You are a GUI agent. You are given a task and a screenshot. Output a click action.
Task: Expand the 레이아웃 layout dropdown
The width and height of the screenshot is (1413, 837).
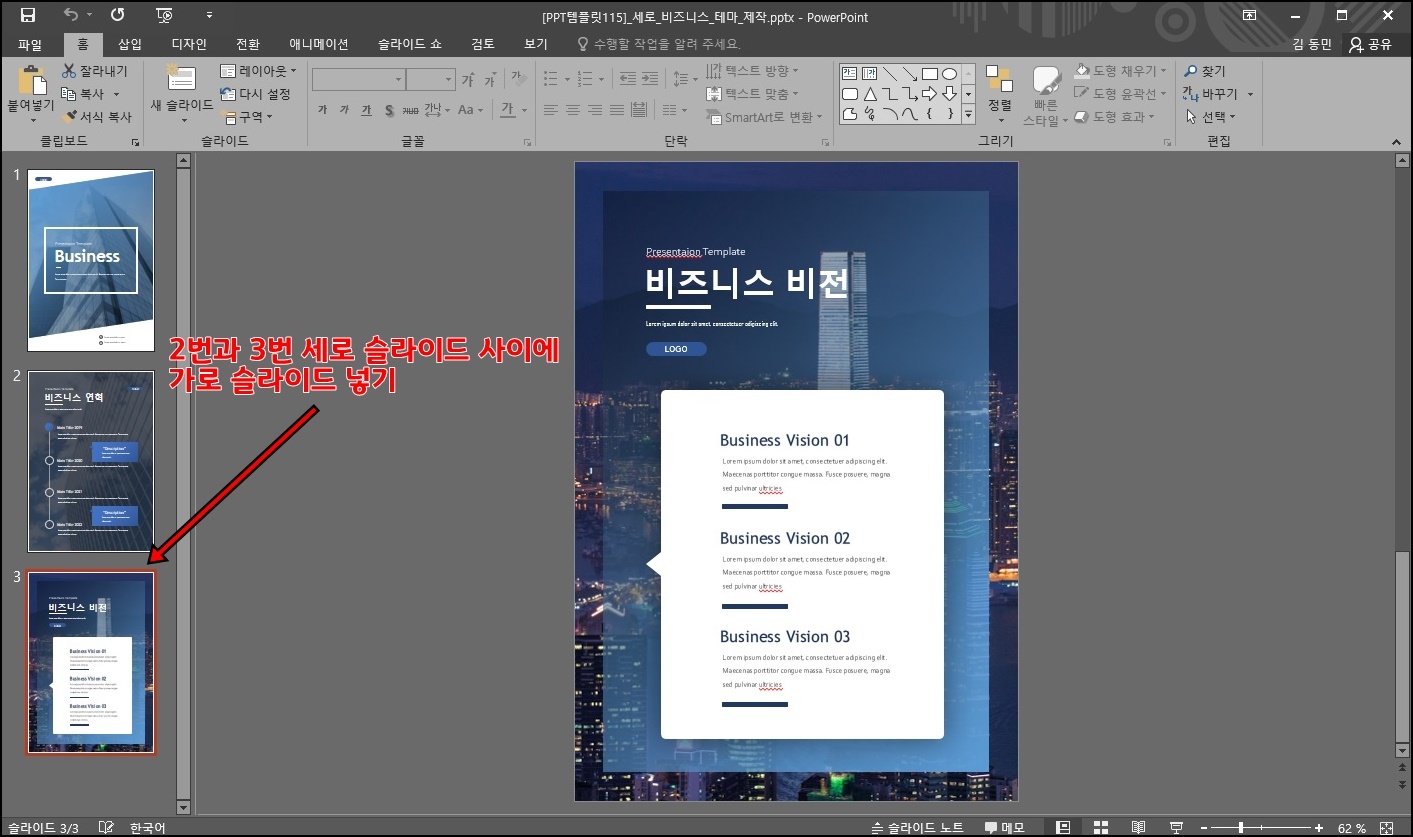(x=258, y=71)
